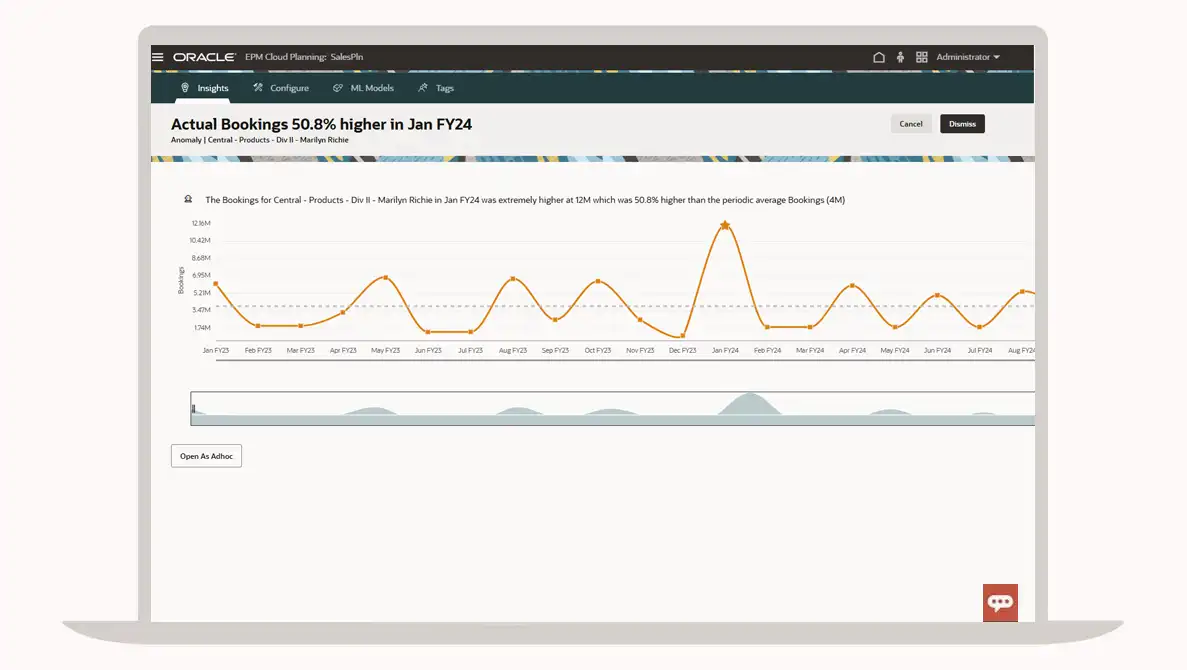This screenshot has width=1187, height=670.
Task: Click the Dec FY23 lowest data point
Action: click(683, 336)
